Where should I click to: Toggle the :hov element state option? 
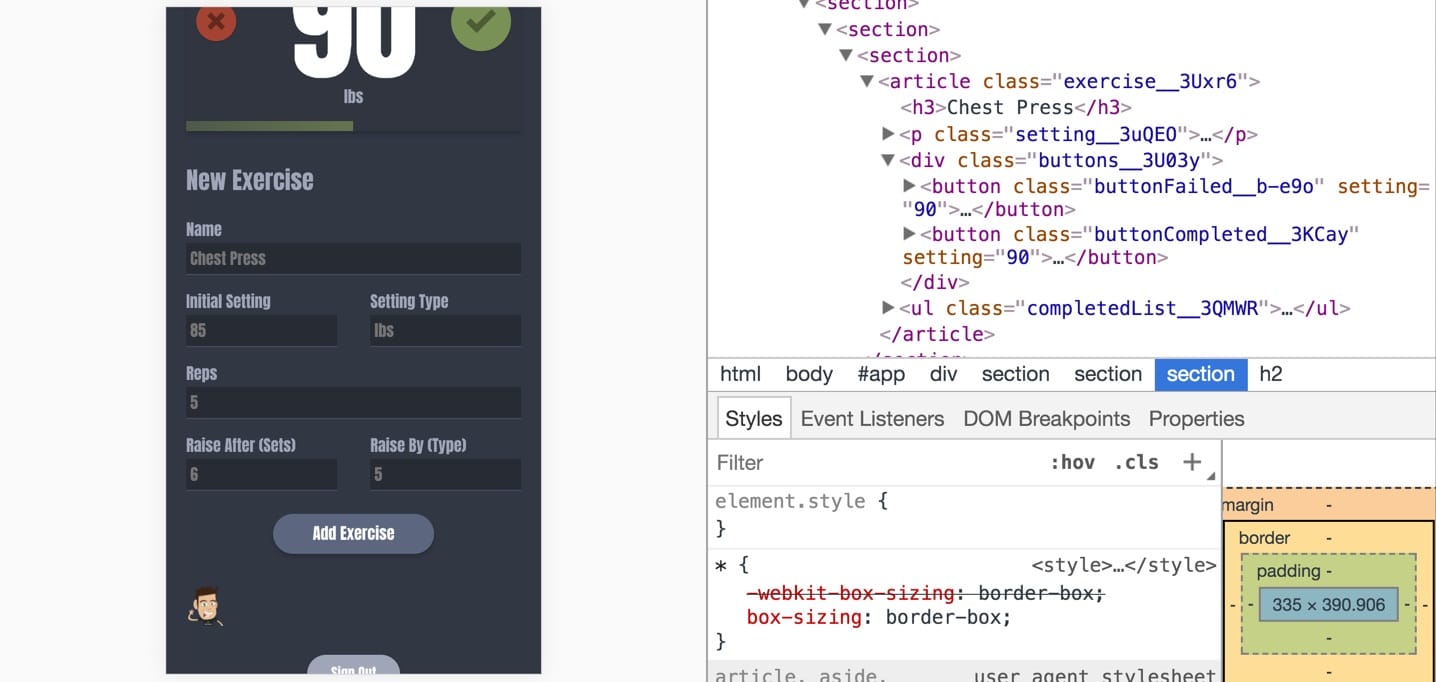[1072, 462]
